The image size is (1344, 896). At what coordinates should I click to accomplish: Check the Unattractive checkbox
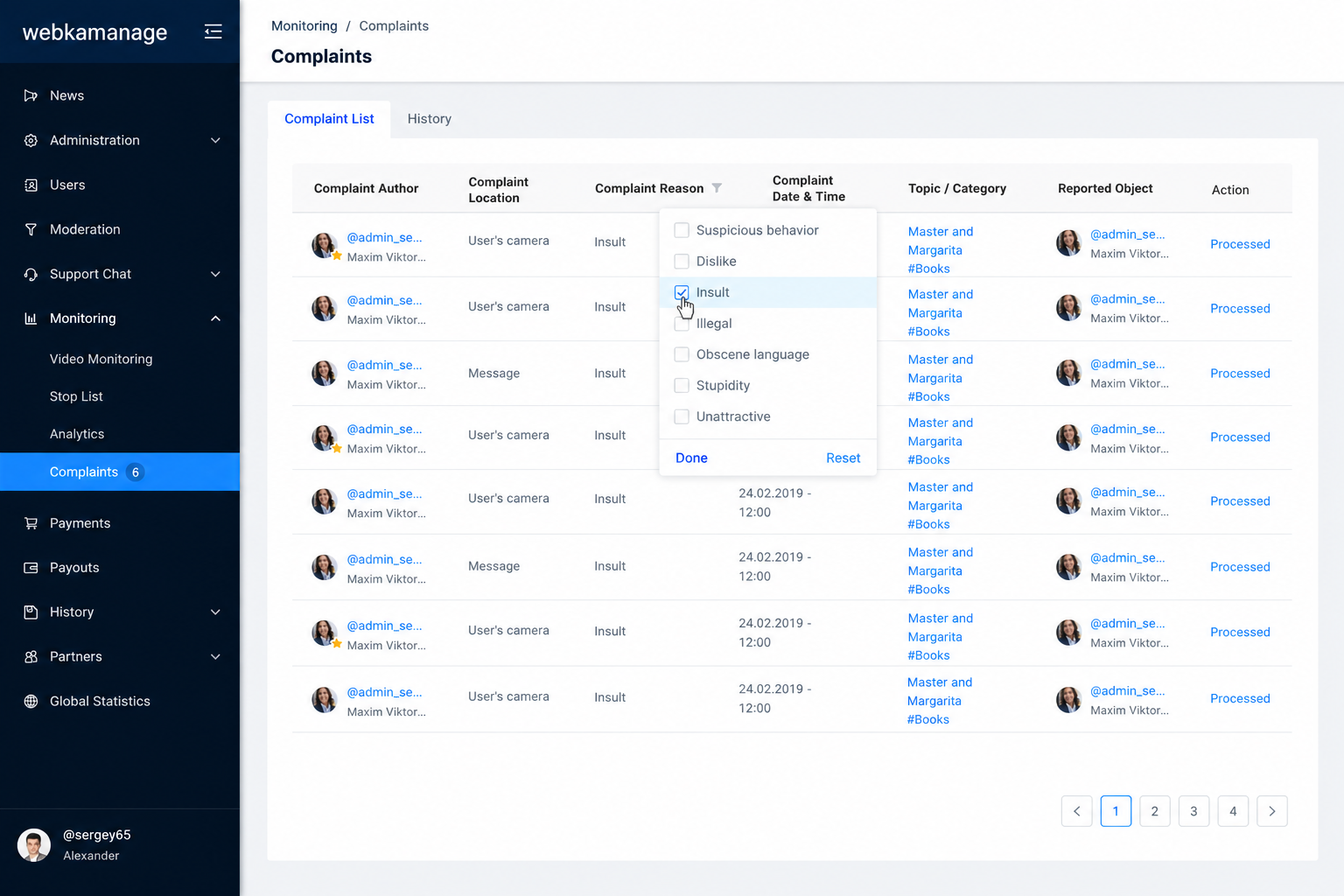pyautogui.click(x=682, y=416)
